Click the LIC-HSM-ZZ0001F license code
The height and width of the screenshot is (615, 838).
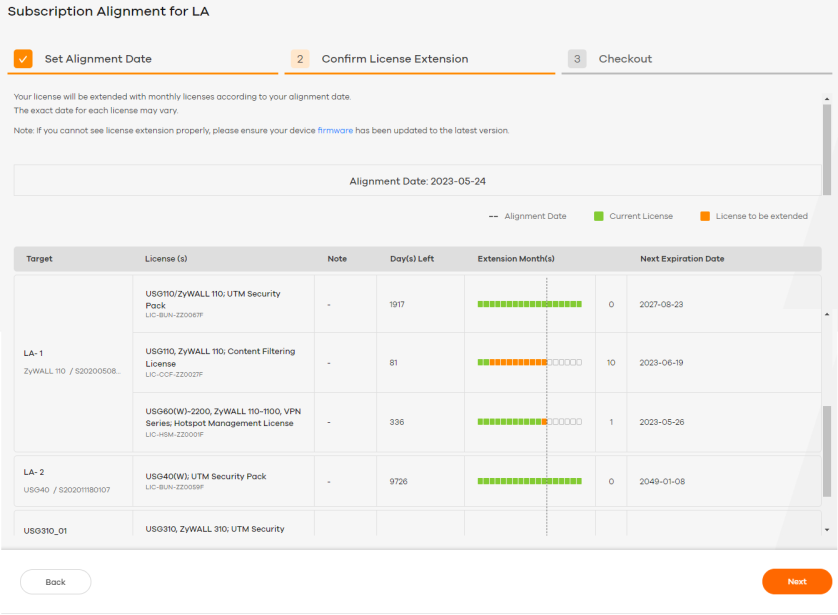coord(174,434)
